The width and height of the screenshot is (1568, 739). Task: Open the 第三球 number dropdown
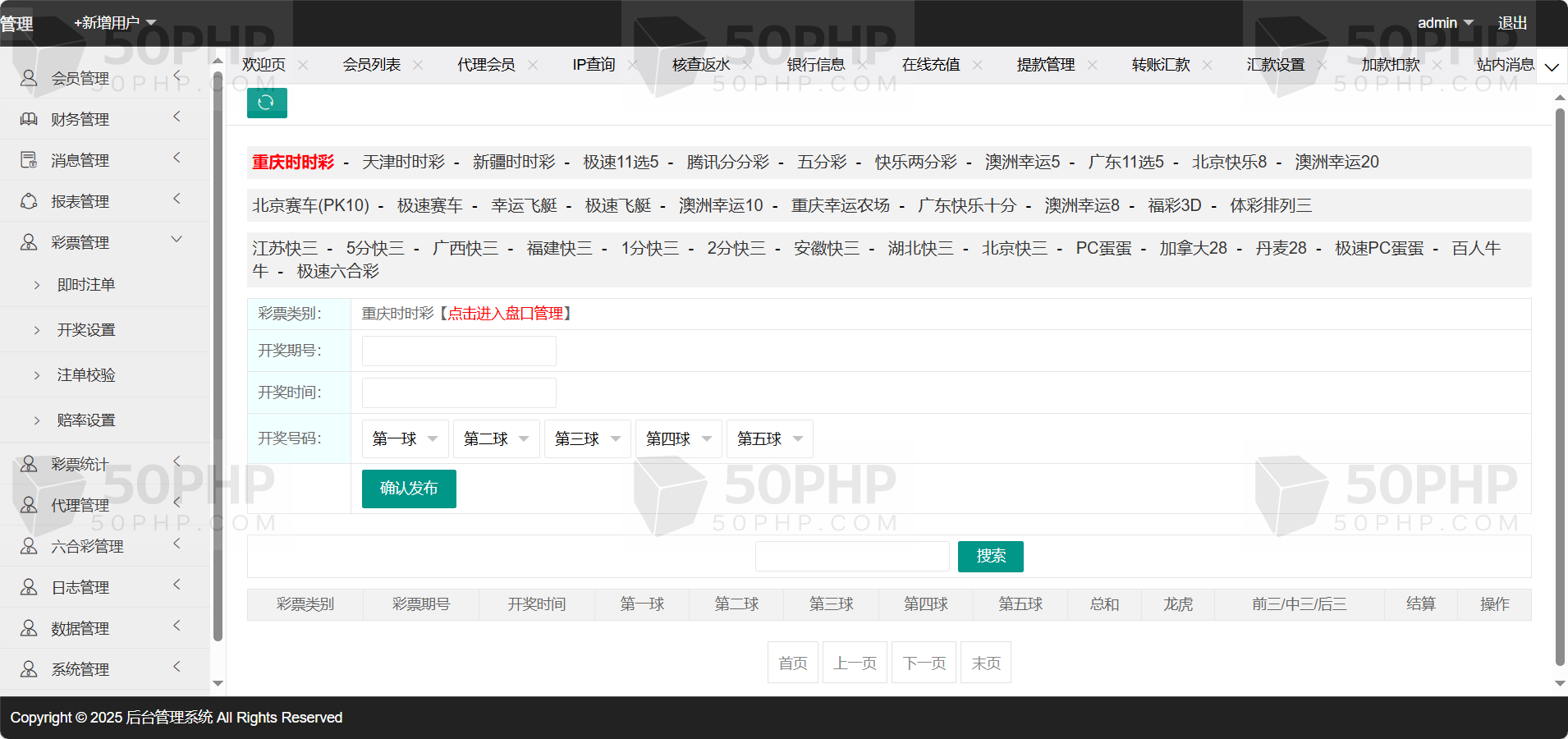pyautogui.click(x=587, y=438)
